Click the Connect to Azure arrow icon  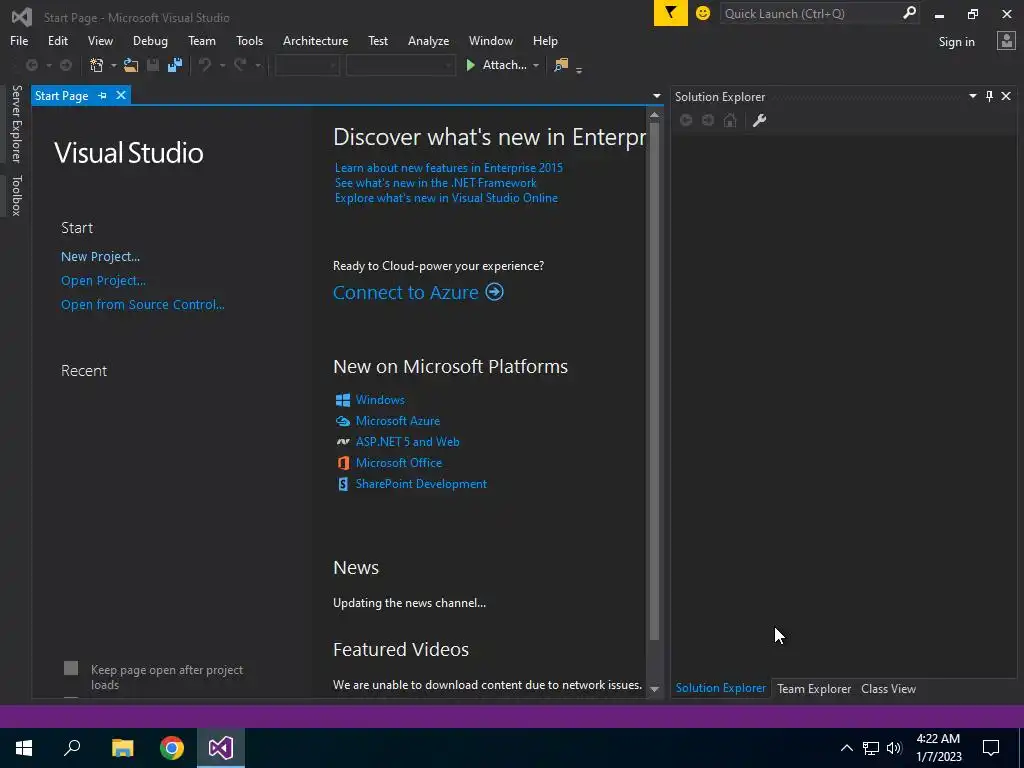[494, 291]
